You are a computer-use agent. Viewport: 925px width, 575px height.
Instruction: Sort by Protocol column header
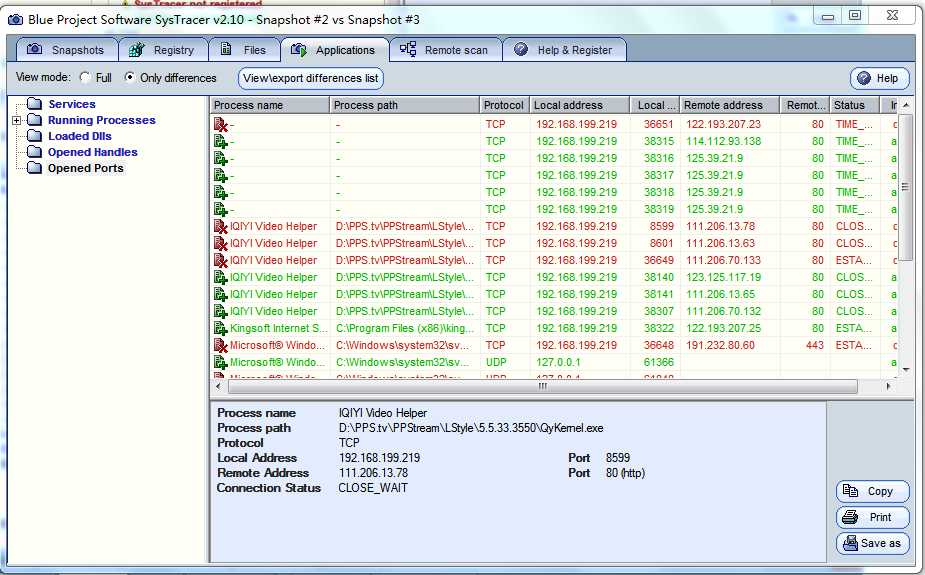click(x=504, y=105)
